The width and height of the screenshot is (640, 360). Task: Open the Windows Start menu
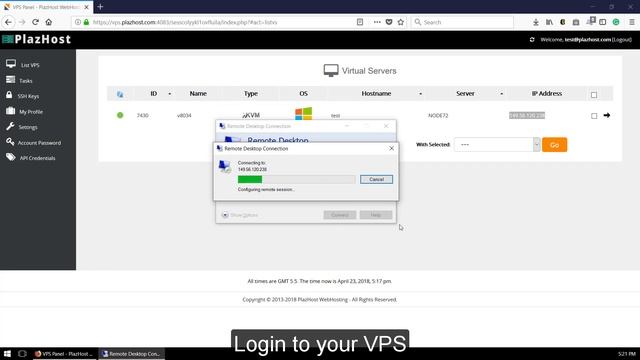click(7, 354)
